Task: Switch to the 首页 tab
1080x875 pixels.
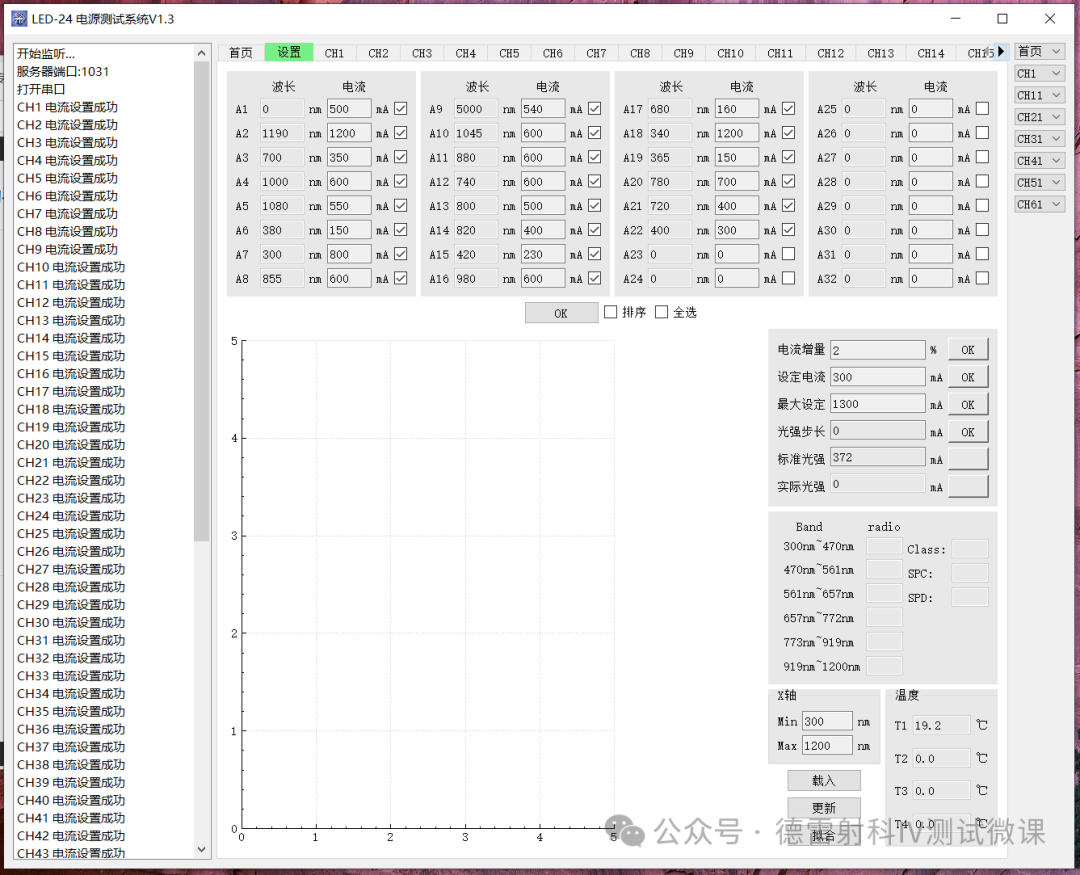Action: (240, 53)
